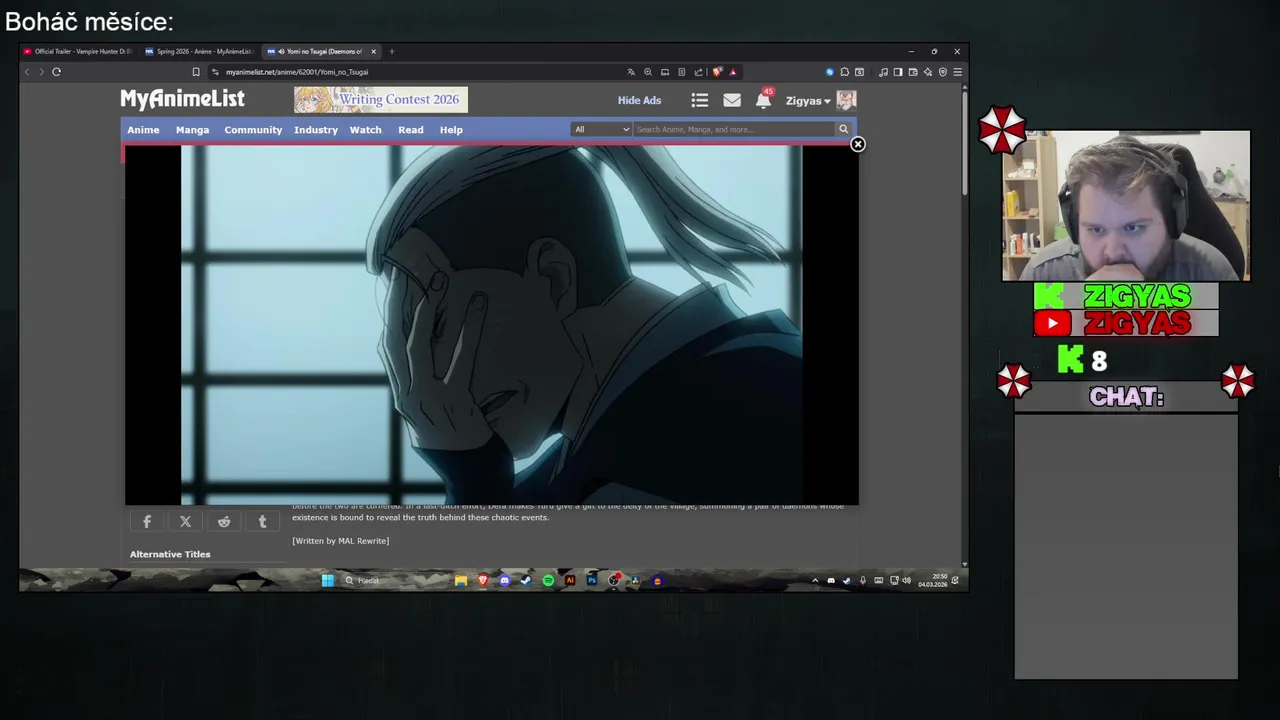The width and height of the screenshot is (1280, 720).
Task: Share the page on Facebook
Action: [x=147, y=521]
